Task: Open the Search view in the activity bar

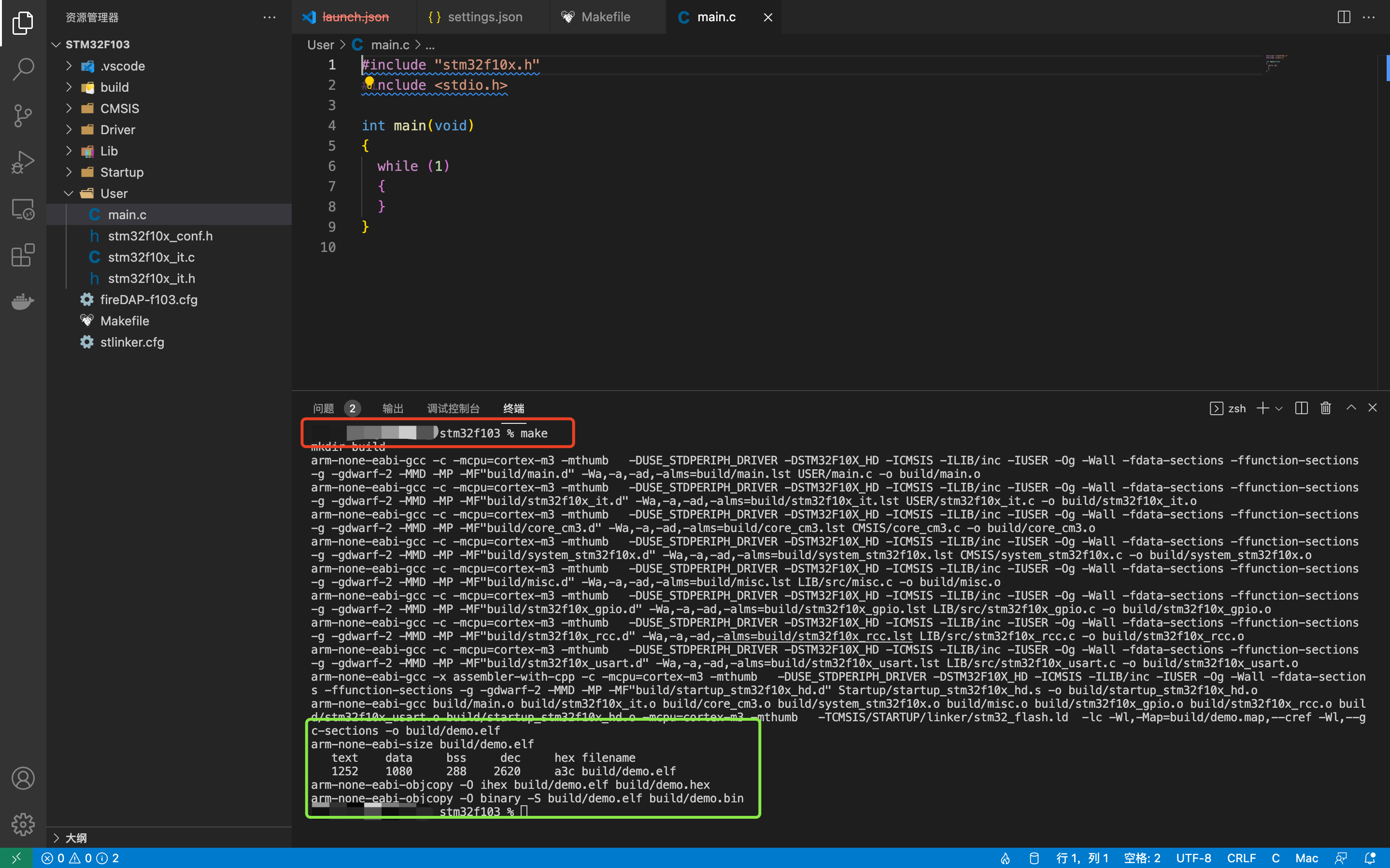Action: point(23,69)
